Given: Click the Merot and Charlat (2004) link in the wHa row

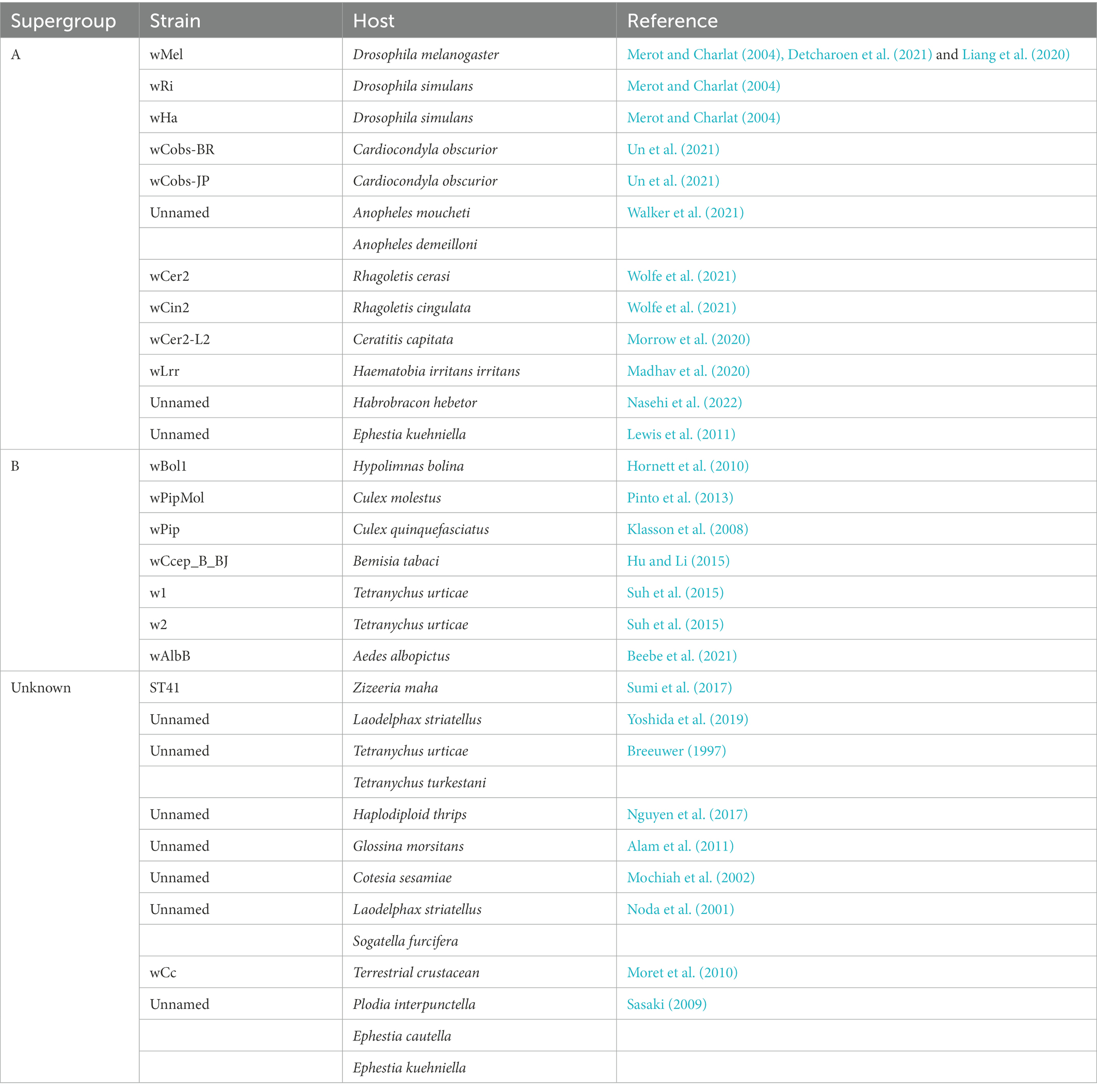Looking at the screenshot, I should point(703,118).
